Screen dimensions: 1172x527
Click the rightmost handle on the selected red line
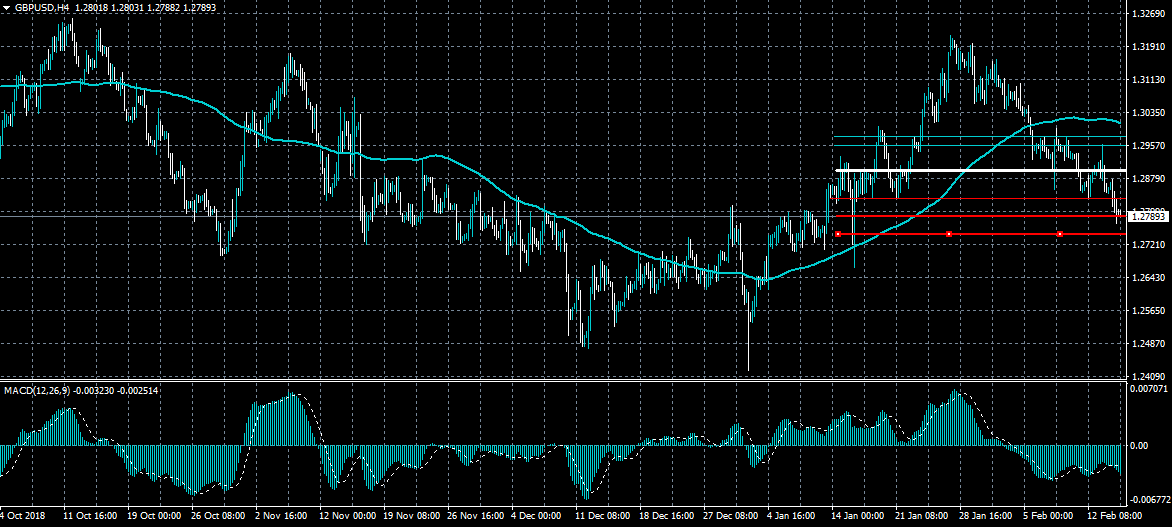(x=1059, y=234)
